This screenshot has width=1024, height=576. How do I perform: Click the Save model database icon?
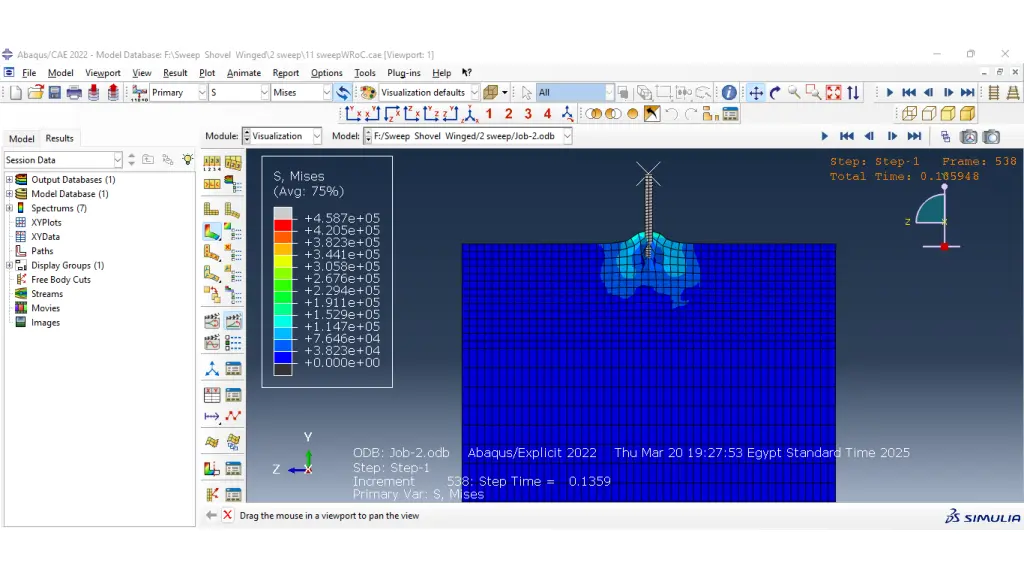click(x=55, y=93)
